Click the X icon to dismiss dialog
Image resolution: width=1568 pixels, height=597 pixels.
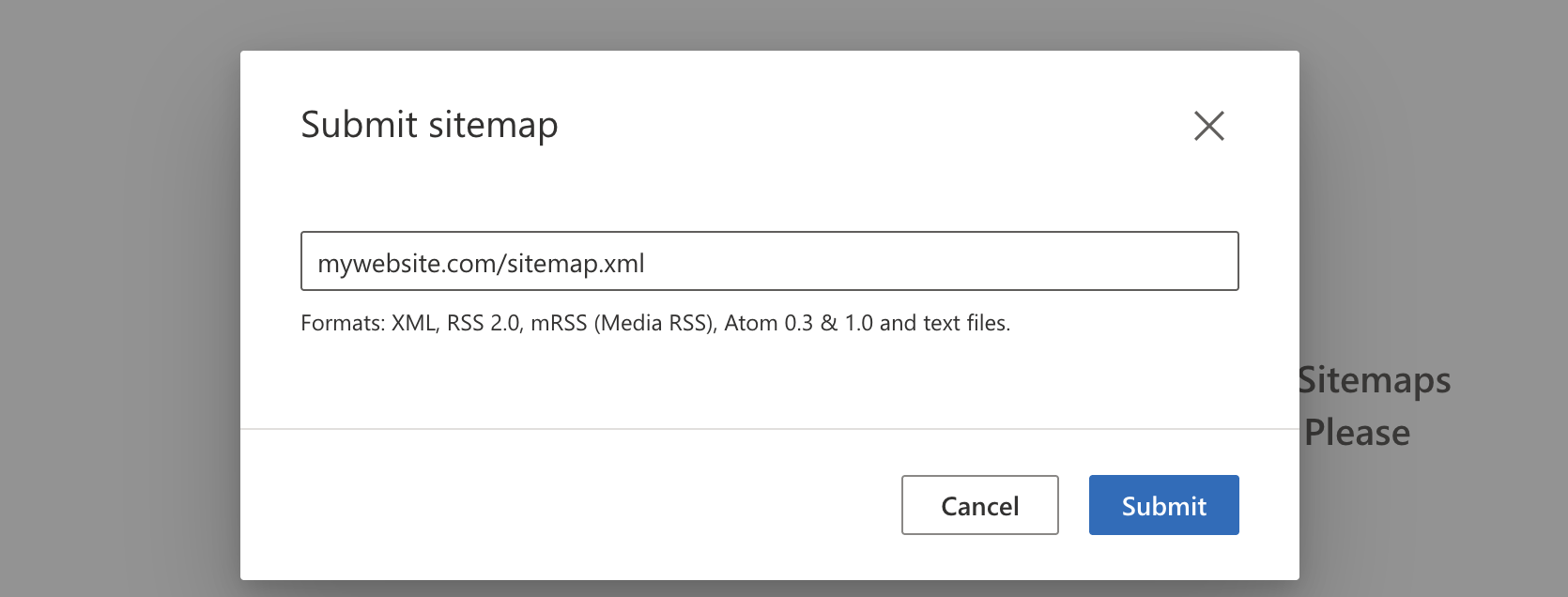[1209, 126]
